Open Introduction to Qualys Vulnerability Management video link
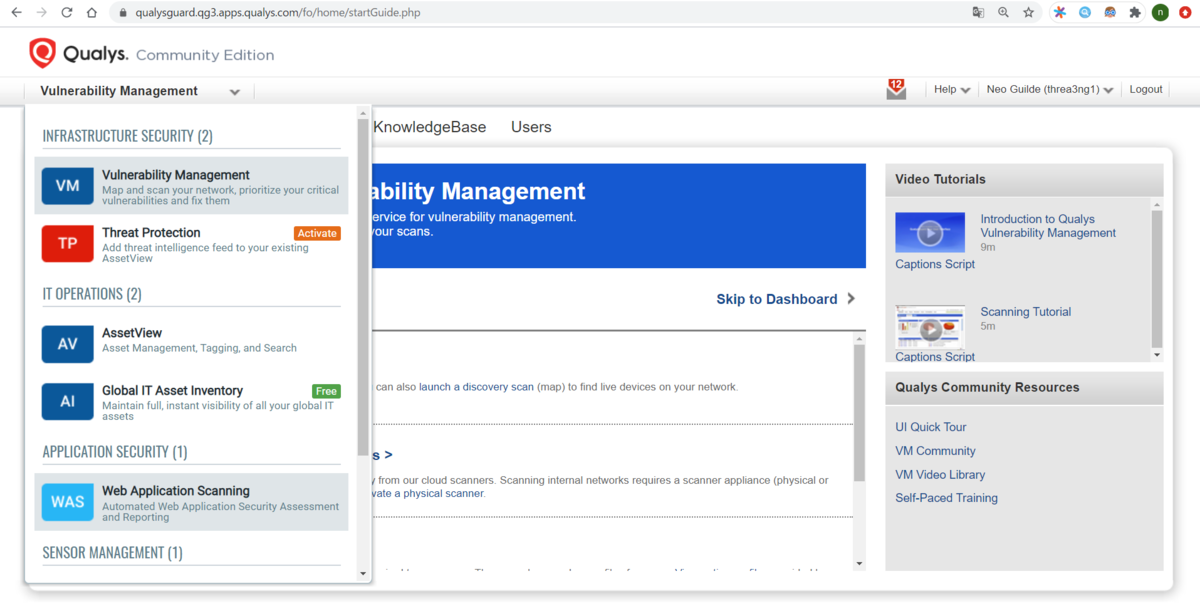The height and width of the screenshot is (616, 1200). [x=1048, y=226]
